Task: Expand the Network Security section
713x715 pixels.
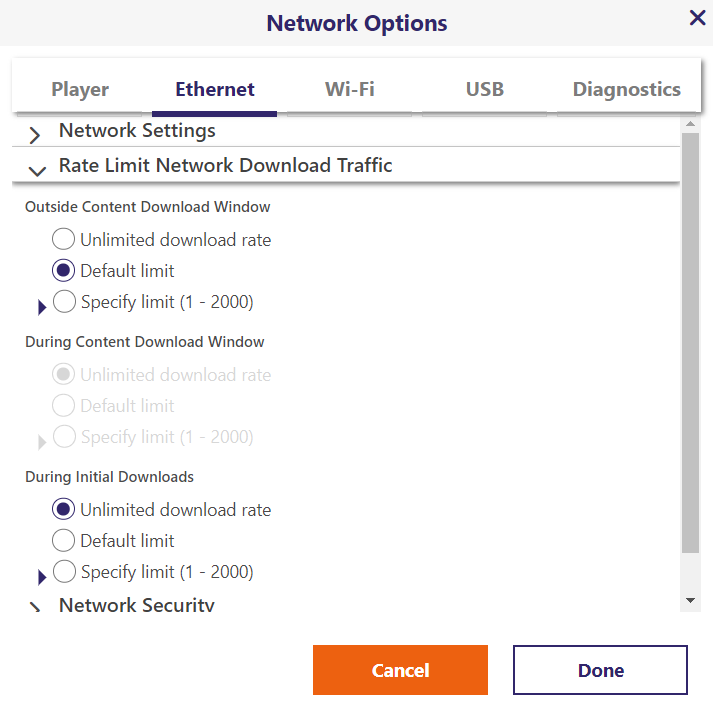Action: tap(36, 607)
